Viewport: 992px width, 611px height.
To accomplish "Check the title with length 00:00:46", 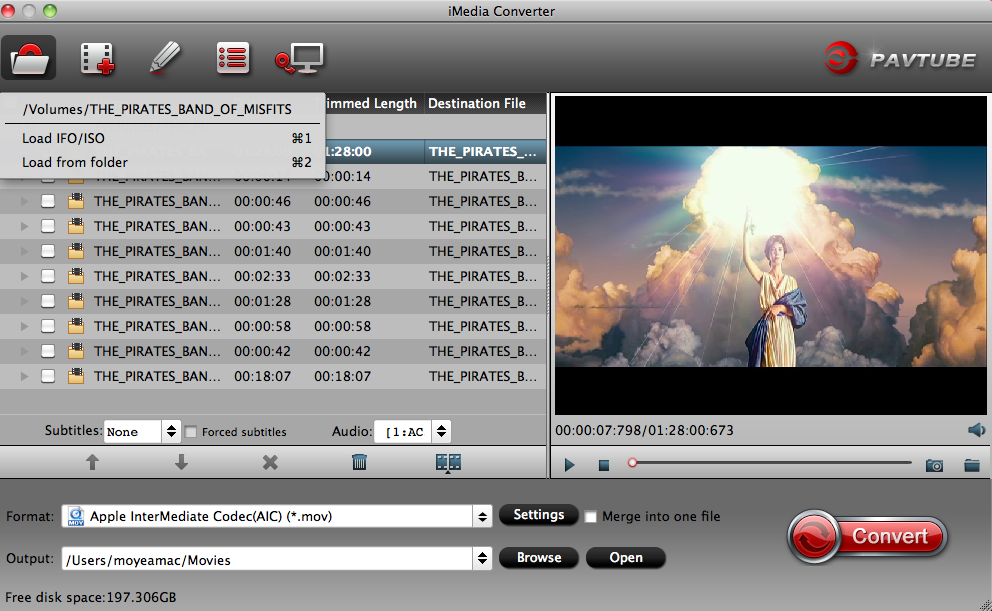I will 48,201.
